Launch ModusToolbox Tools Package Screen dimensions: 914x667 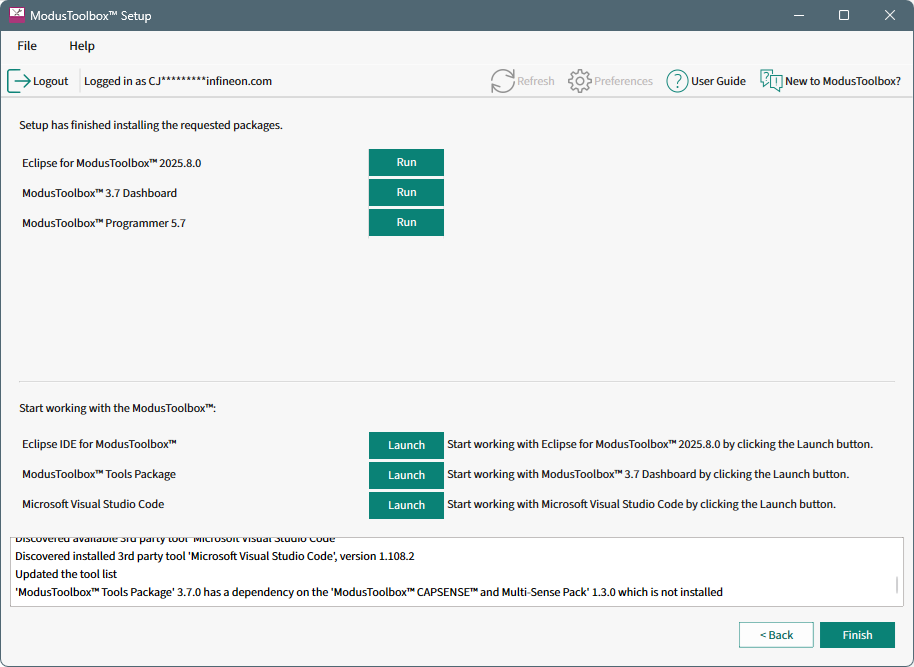pos(406,475)
